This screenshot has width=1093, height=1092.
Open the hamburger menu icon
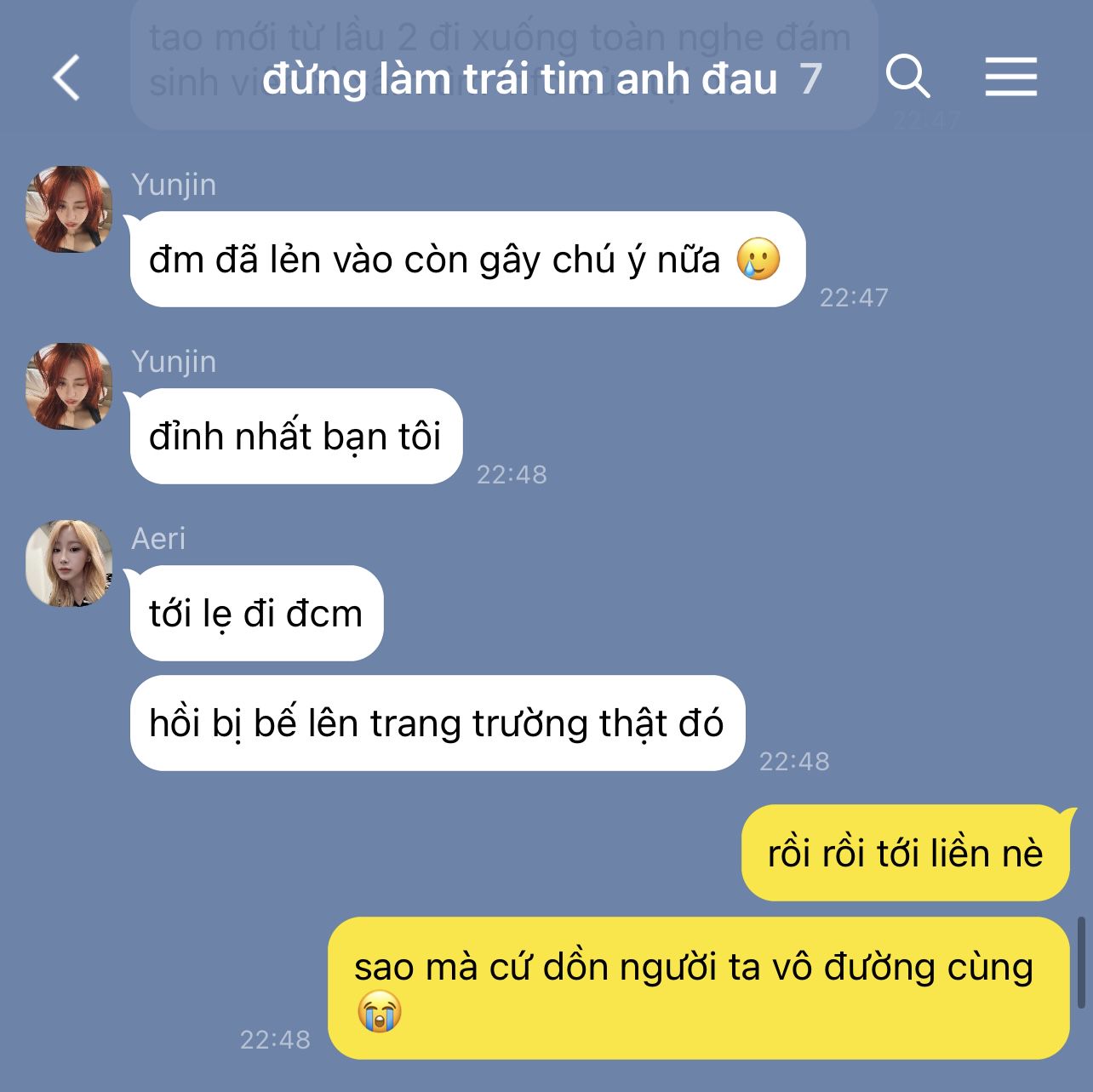pyautogui.click(x=1011, y=77)
